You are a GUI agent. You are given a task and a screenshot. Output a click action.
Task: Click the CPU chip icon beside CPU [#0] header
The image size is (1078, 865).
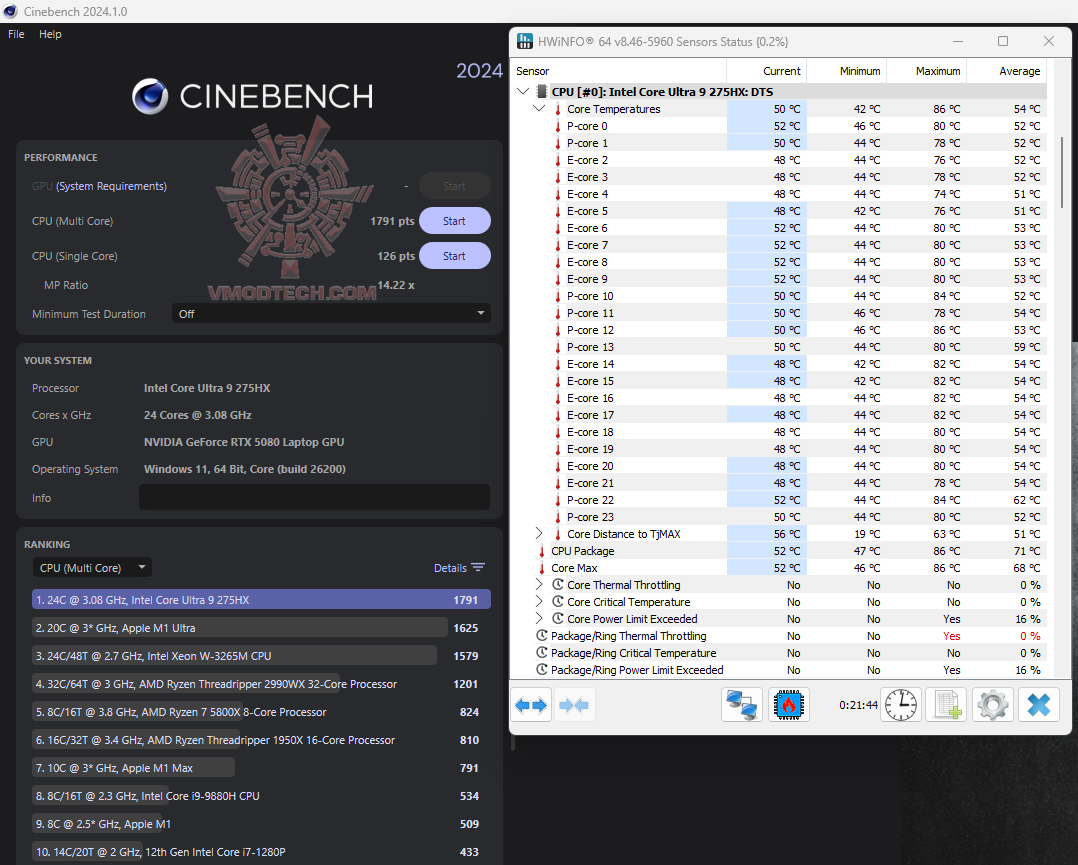point(542,91)
